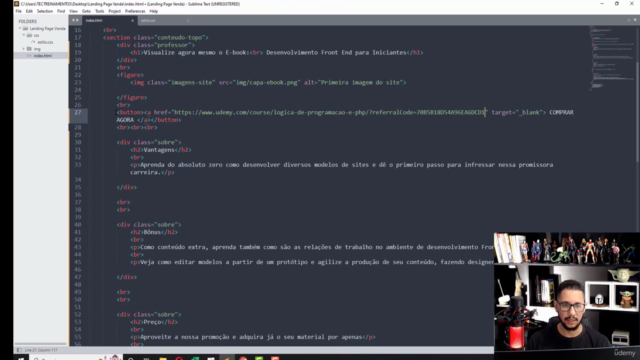
Task: Click the <figure> opening tag on line 22
Action: [130, 75]
